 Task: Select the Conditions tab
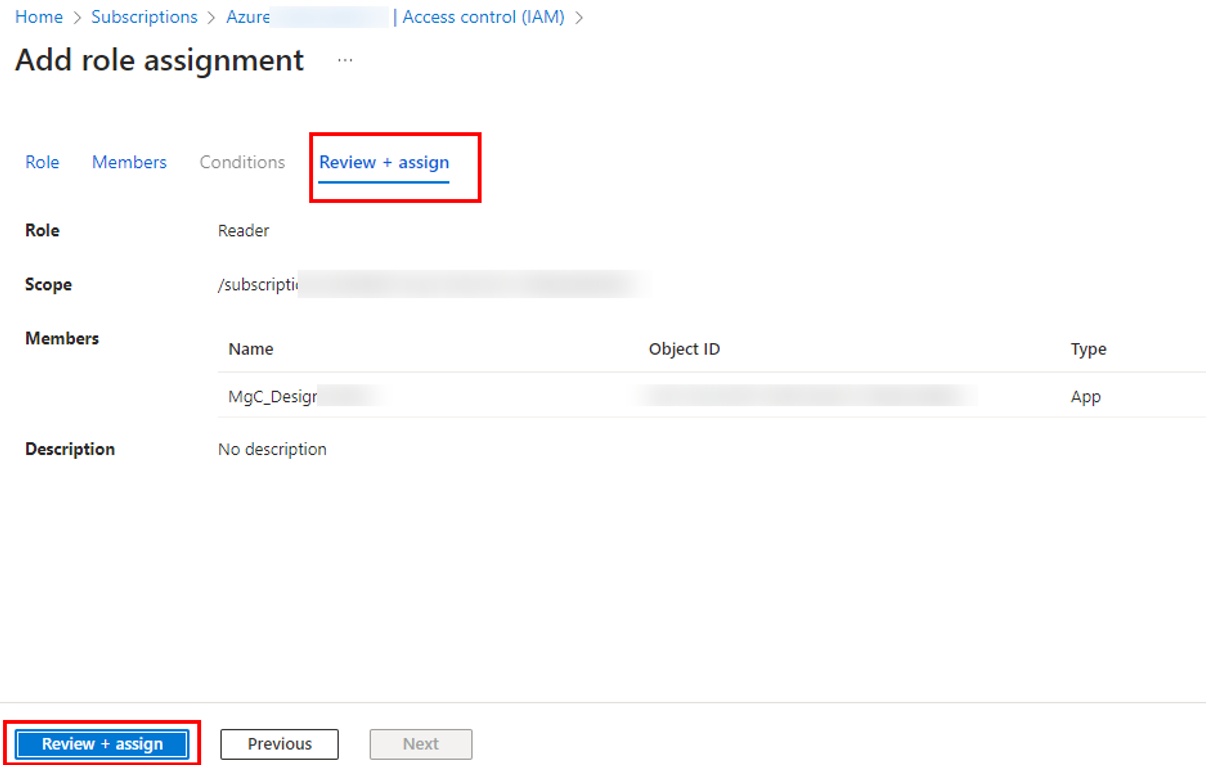(242, 162)
